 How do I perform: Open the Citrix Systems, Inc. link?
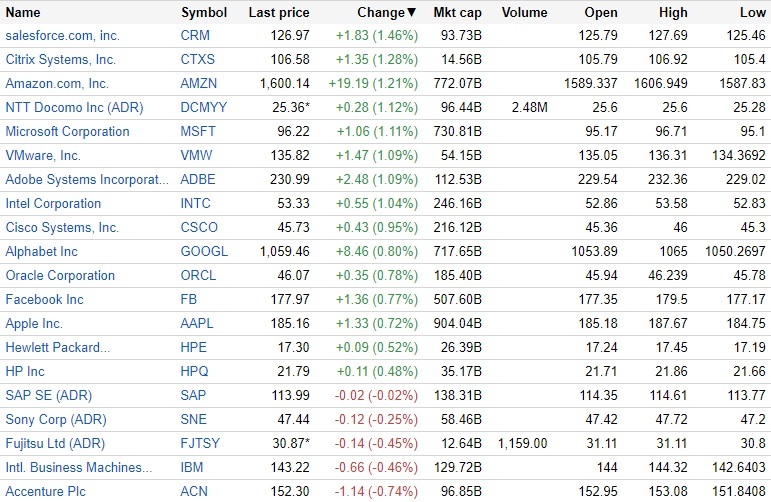pos(61,60)
